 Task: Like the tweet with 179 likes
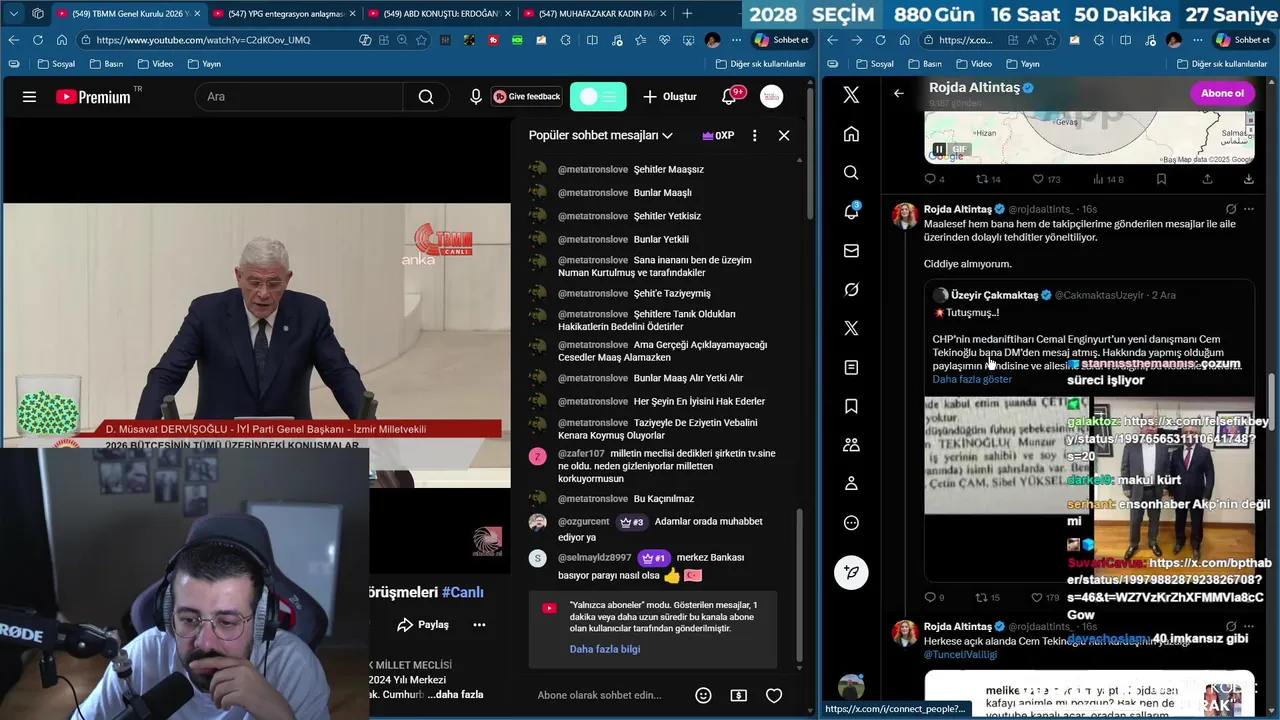tap(1045, 598)
